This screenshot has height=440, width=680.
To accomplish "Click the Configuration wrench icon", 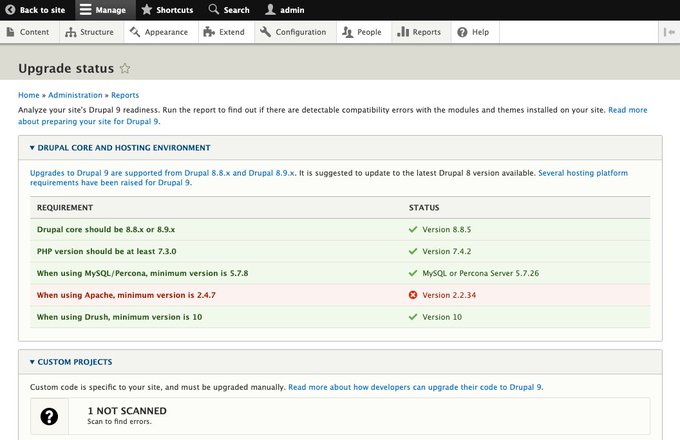I will [265, 32].
